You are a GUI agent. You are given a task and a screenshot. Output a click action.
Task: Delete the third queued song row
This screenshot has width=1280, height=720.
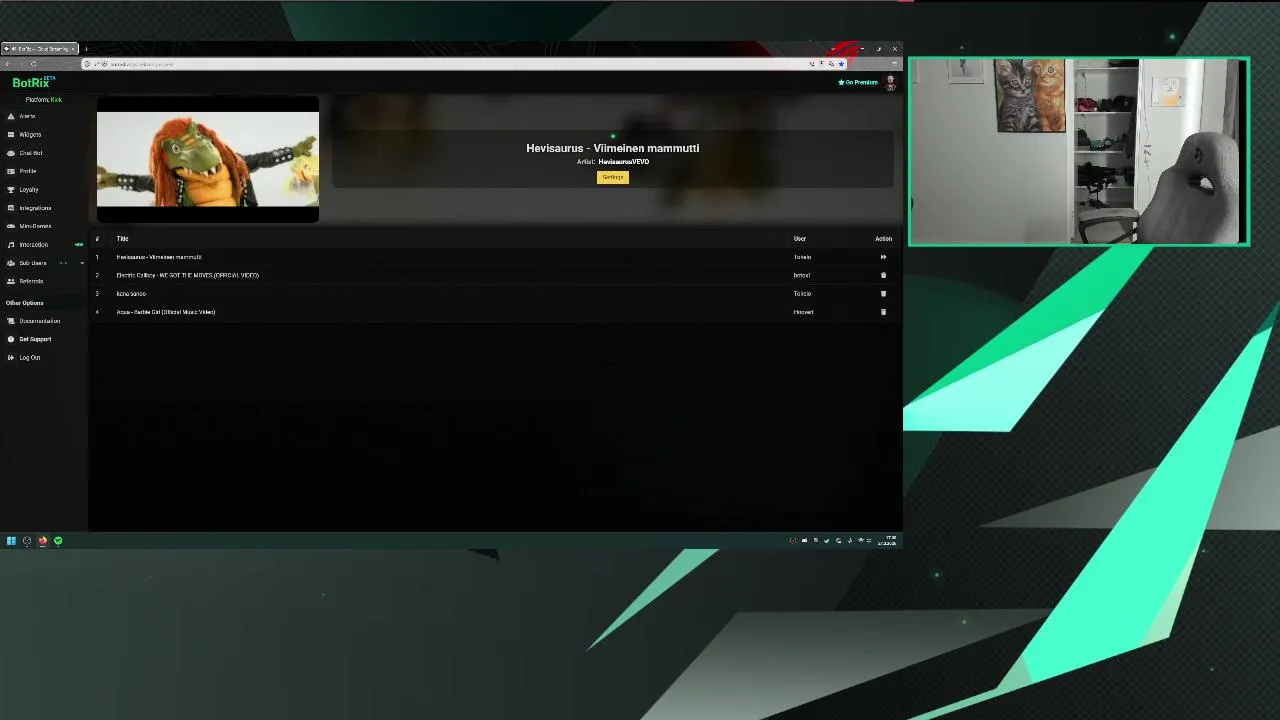coord(883,293)
